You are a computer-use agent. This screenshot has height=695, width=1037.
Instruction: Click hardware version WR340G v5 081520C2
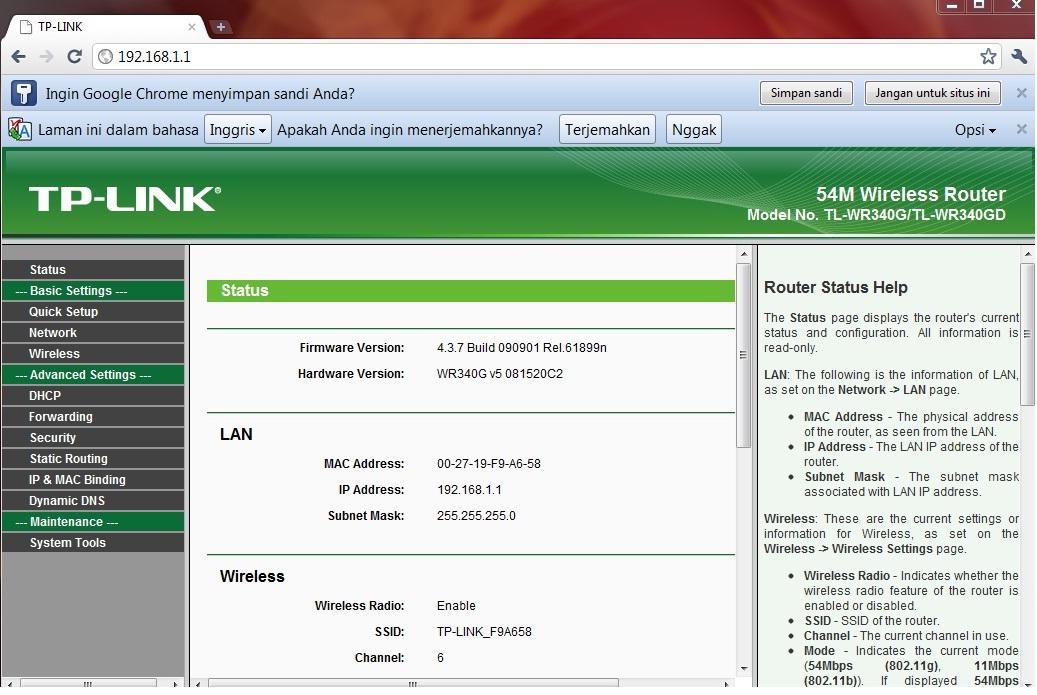click(x=499, y=374)
